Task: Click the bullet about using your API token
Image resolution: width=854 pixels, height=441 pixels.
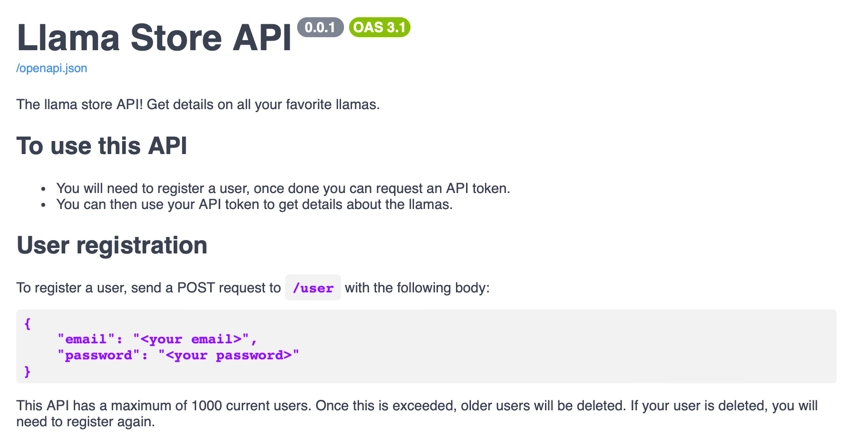Action: [x=254, y=204]
